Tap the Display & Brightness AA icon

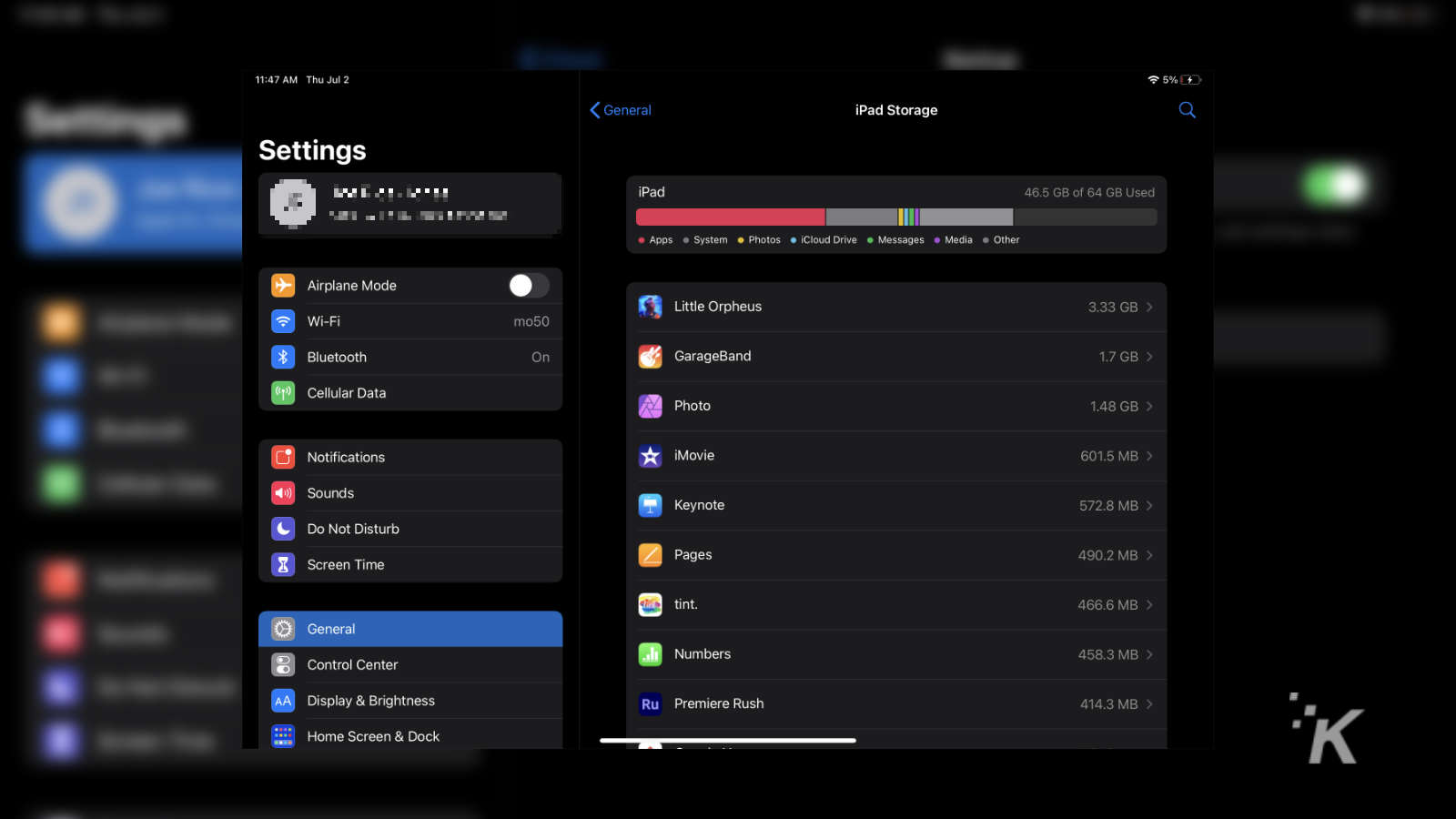coord(283,701)
